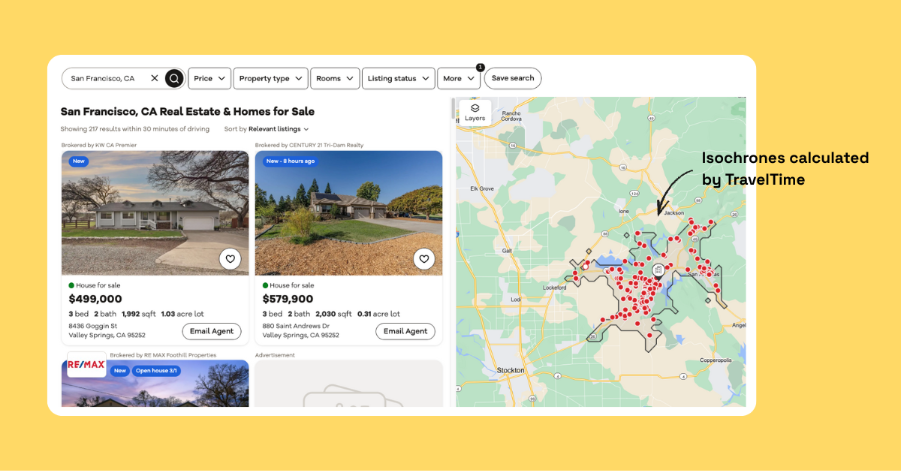The height and width of the screenshot is (471, 901).
Task: Open the Listing status dropdown
Action: pyautogui.click(x=398, y=78)
